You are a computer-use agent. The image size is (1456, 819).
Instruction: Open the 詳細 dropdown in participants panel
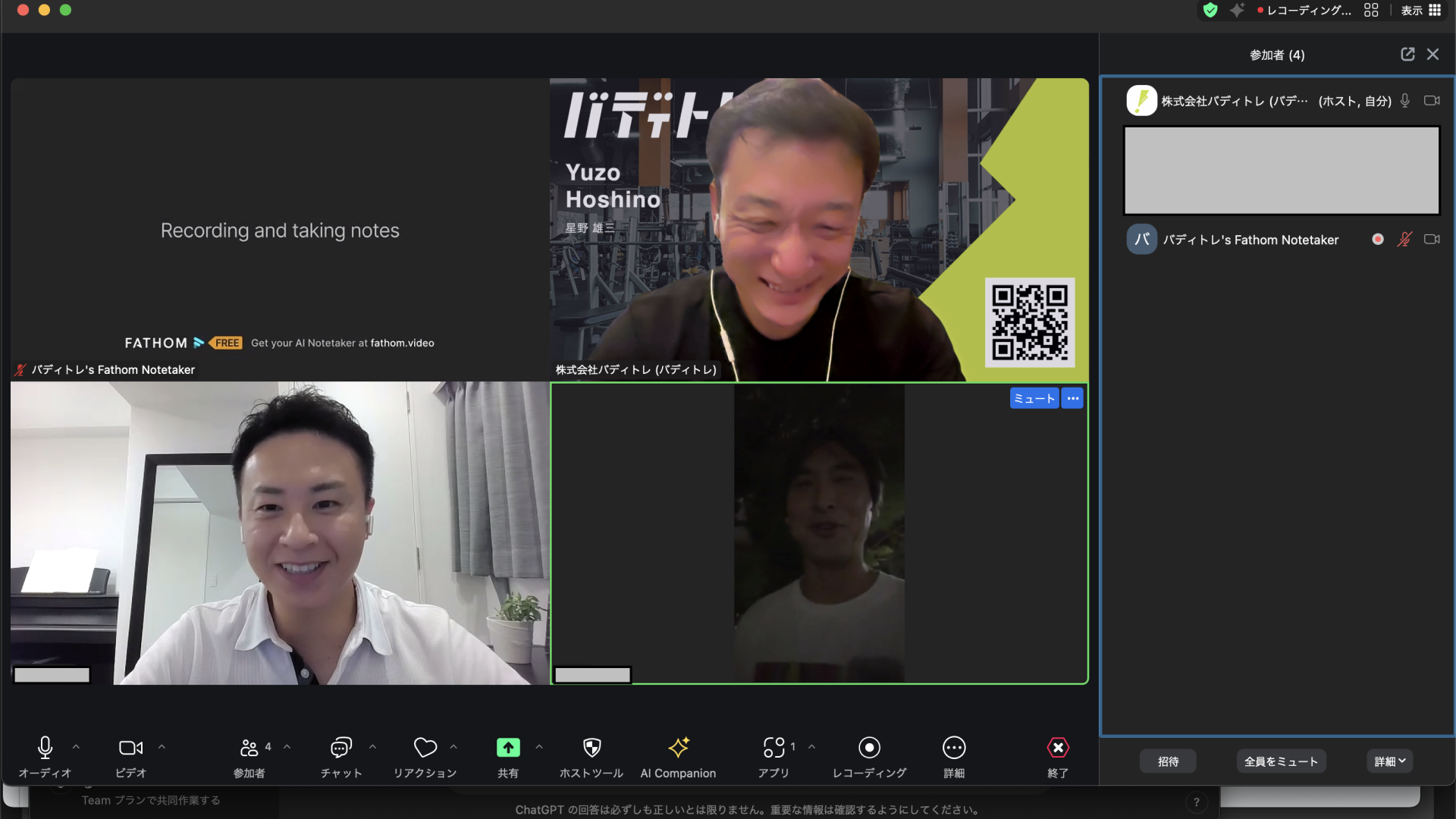point(1390,761)
